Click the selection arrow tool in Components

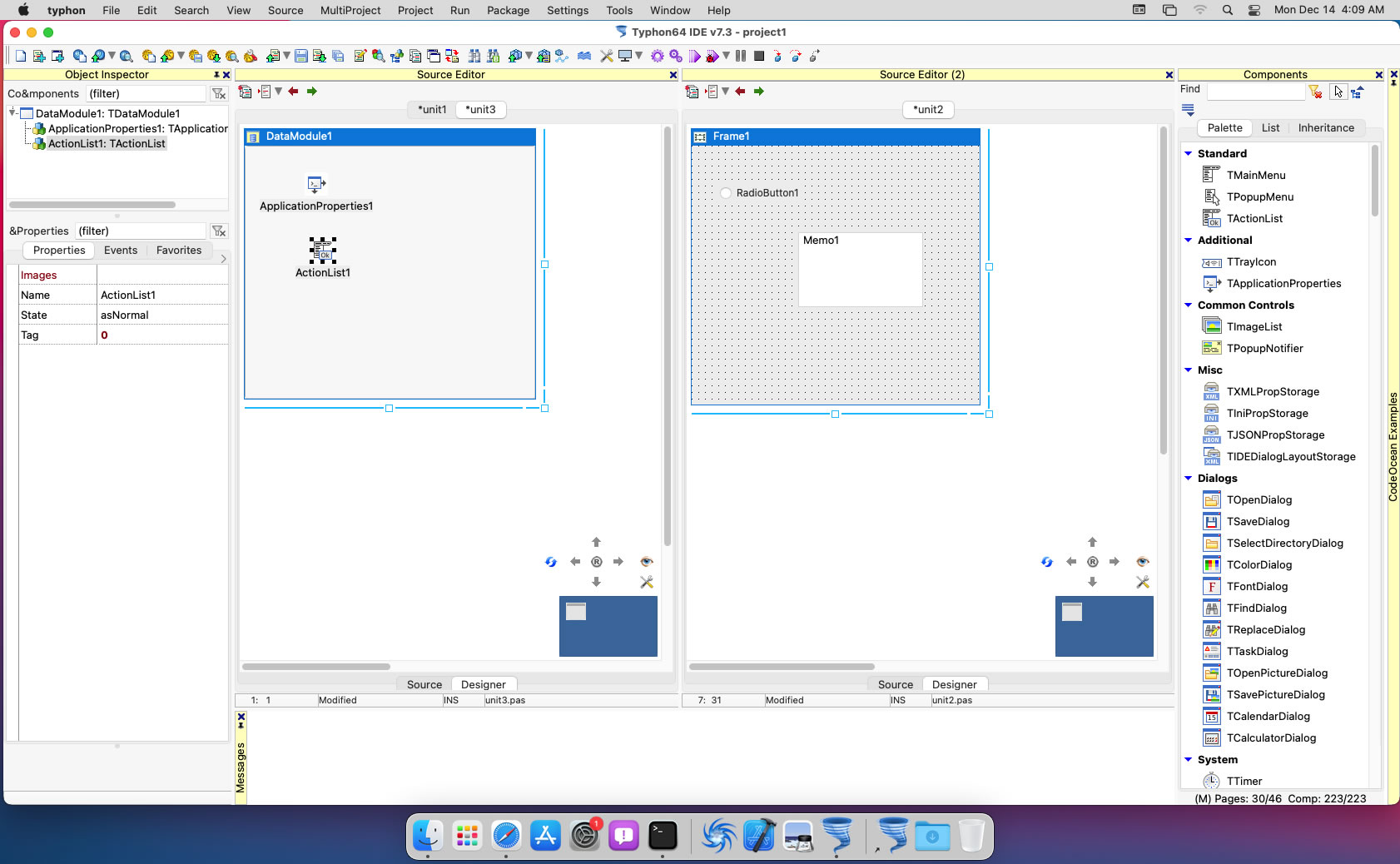(x=1338, y=92)
